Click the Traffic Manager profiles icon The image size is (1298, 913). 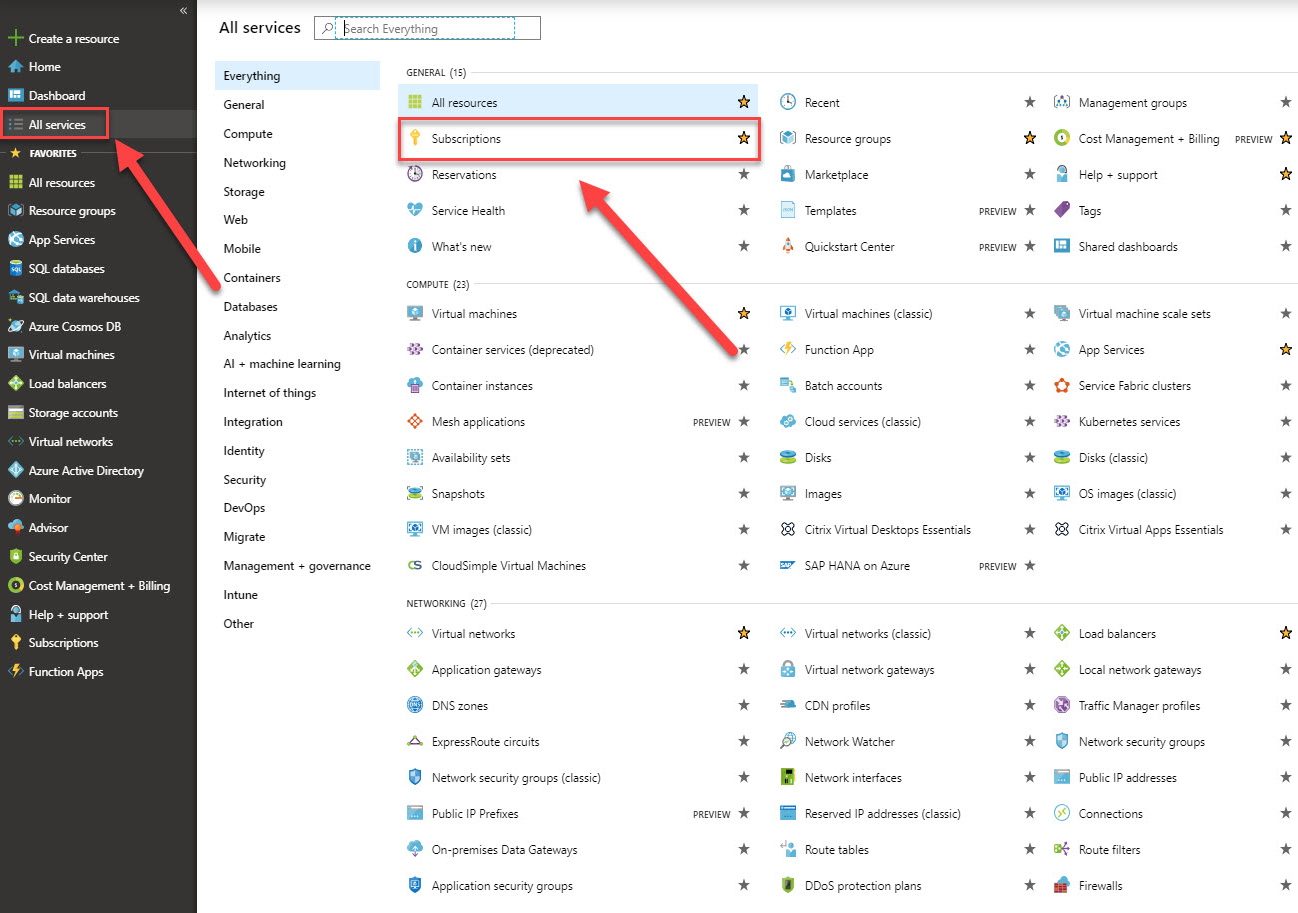tap(1062, 706)
